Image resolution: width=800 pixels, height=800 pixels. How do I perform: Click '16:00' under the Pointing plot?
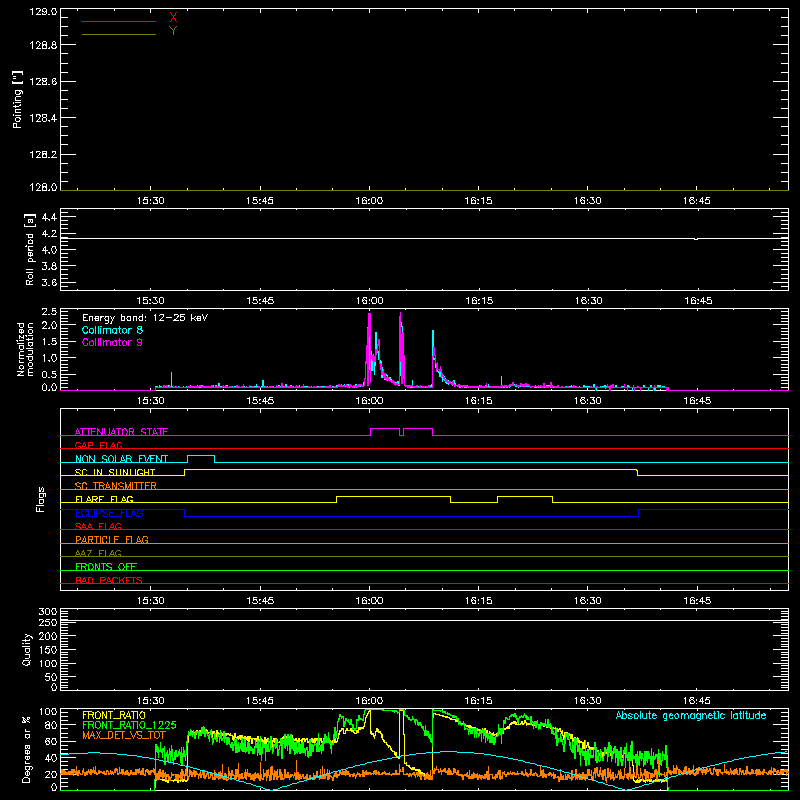click(x=369, y=201)
